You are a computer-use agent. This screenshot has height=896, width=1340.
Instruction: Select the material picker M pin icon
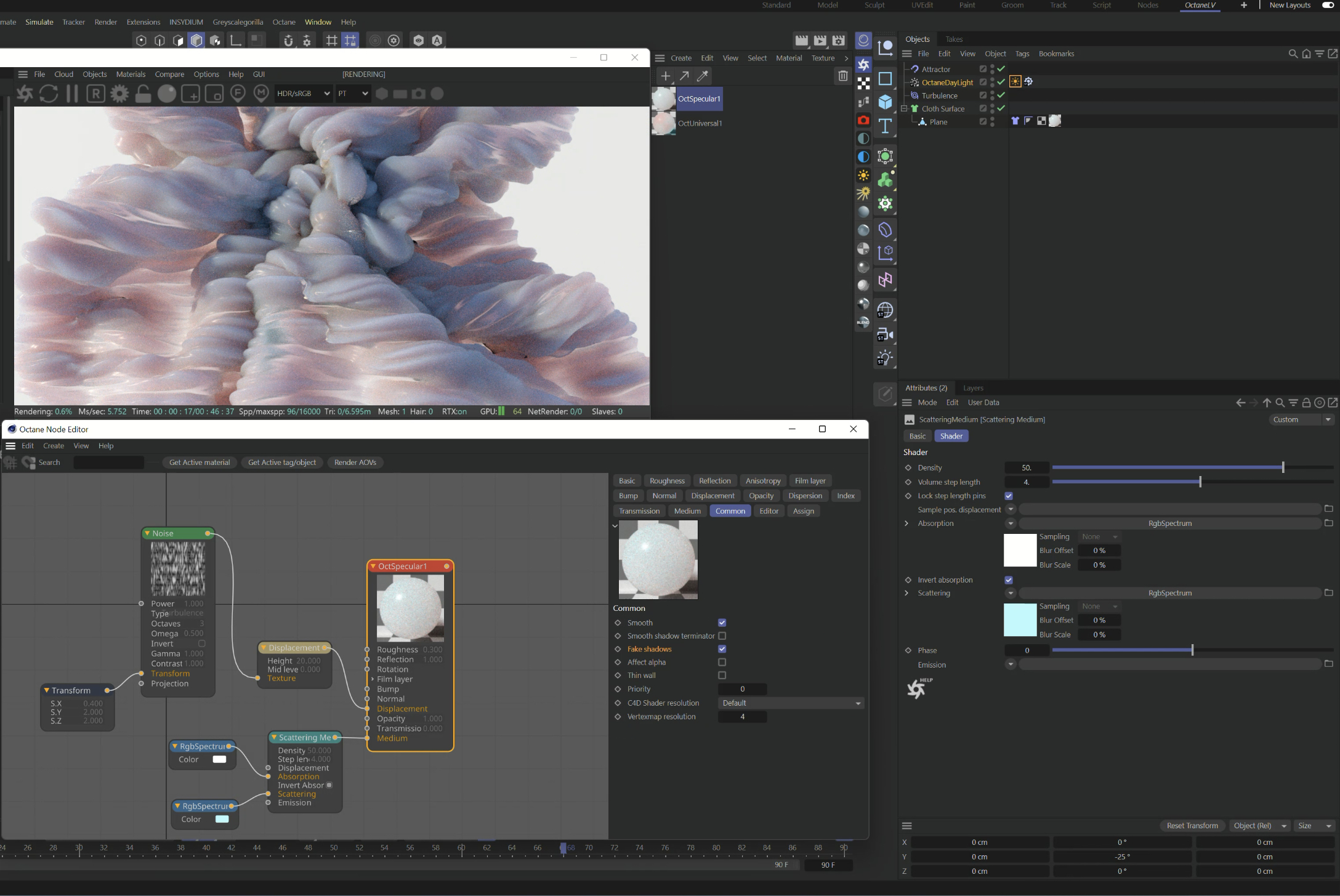point(261,93)
